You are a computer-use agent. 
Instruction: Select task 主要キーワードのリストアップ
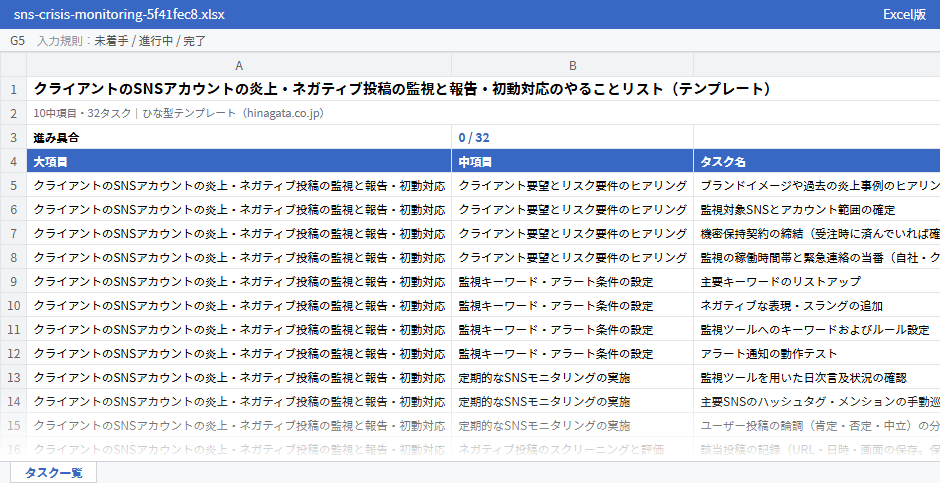click(817, 282)
